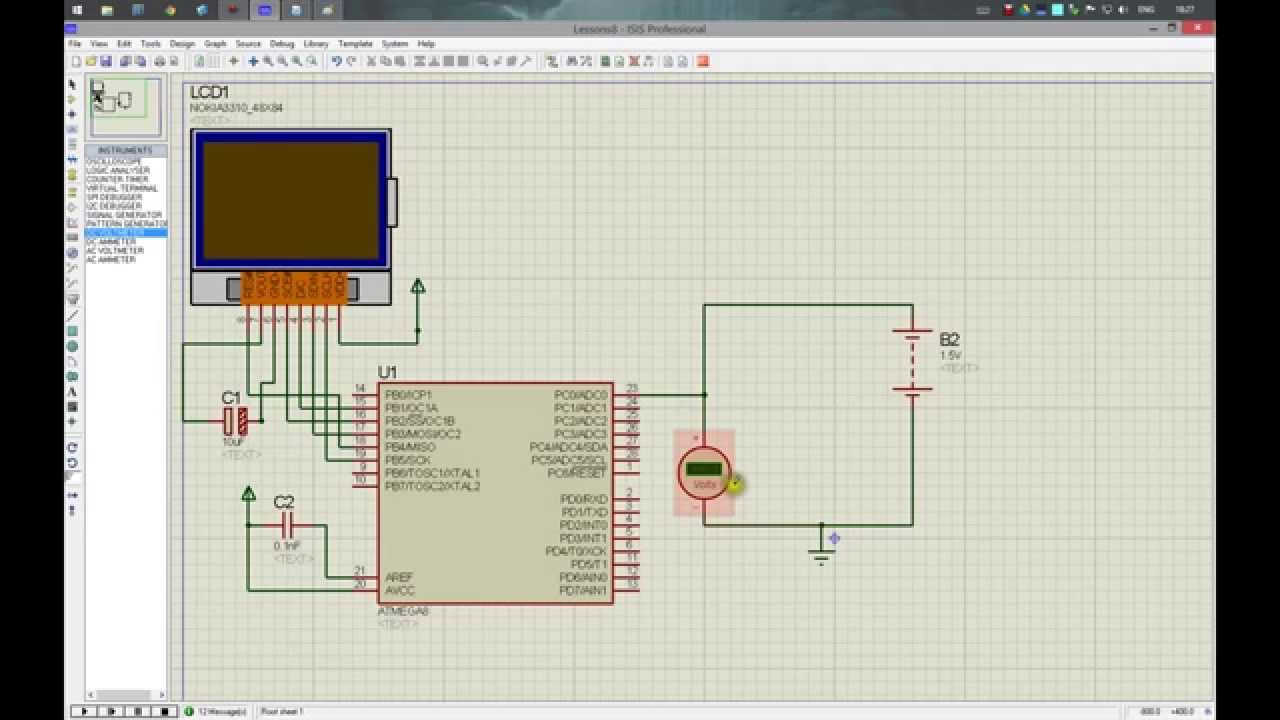Screen dimensions: 1280x720
Task: Pause the running simulation
Action: click(138, 711)
